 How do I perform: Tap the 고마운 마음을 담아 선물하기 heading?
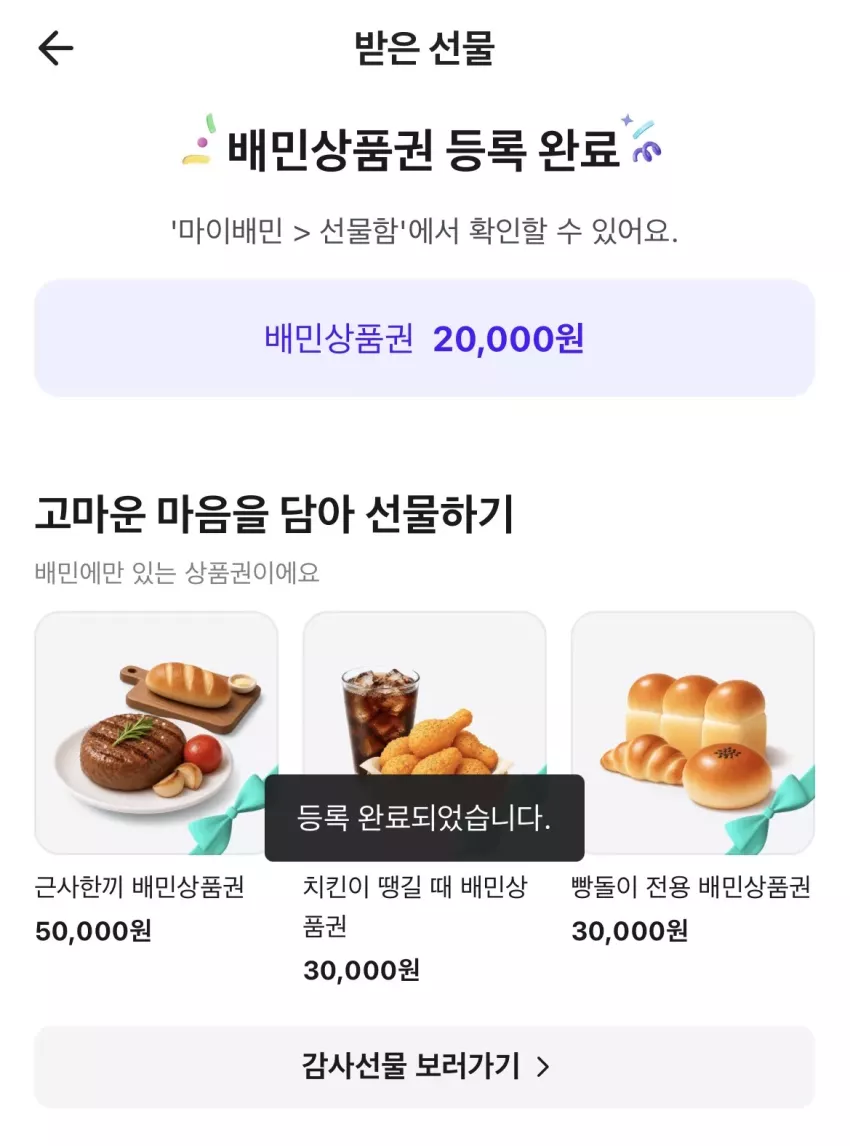[275, 514]
